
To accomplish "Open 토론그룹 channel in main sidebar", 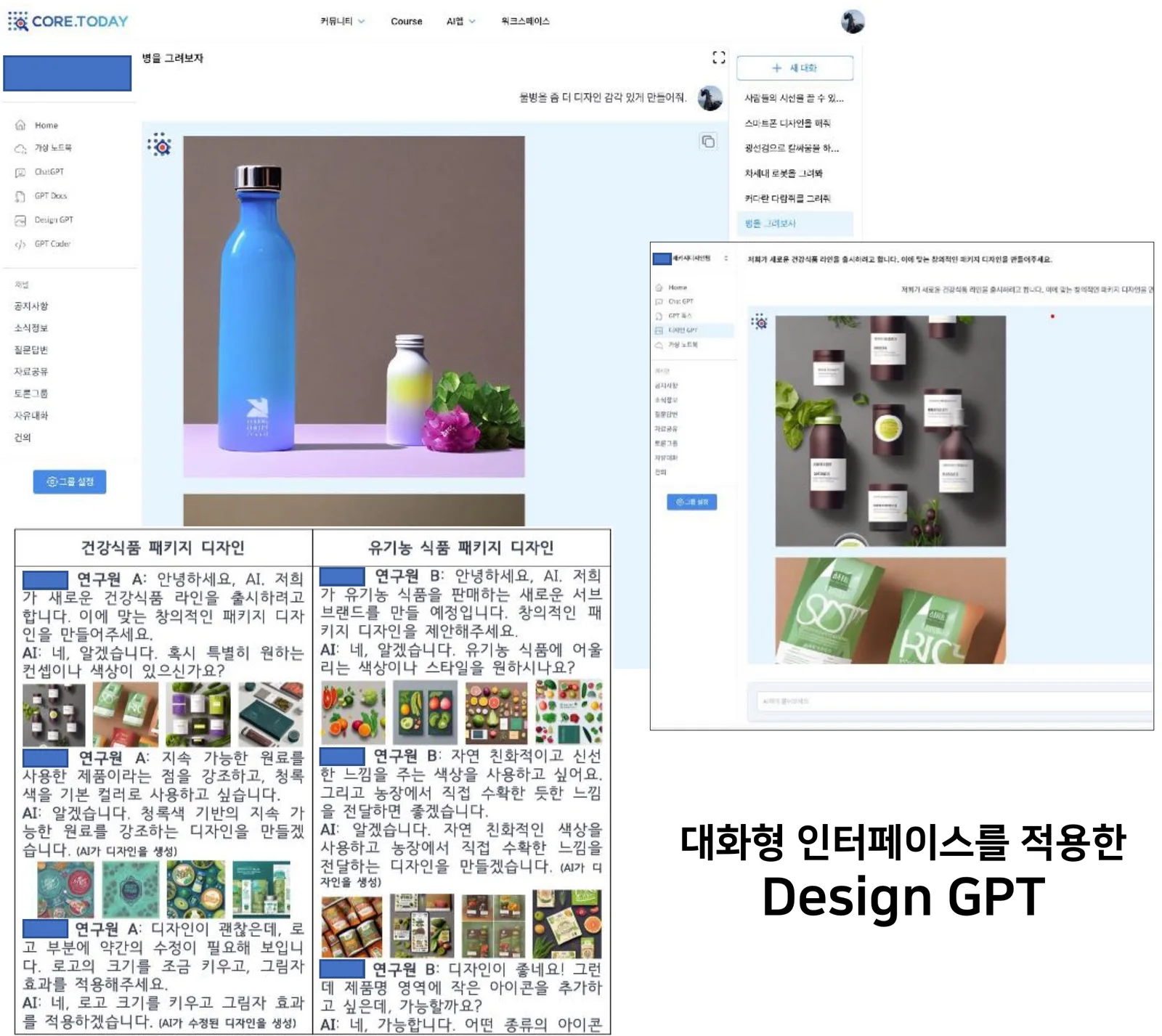I will click(31, 393).
